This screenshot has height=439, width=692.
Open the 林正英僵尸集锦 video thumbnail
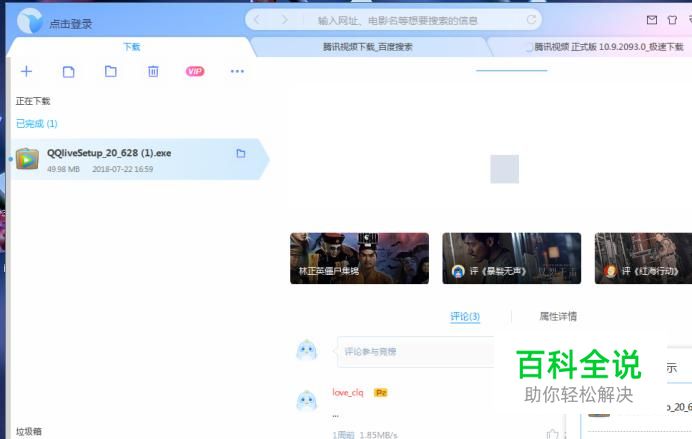pyautogui.click(x=359, y=258)
